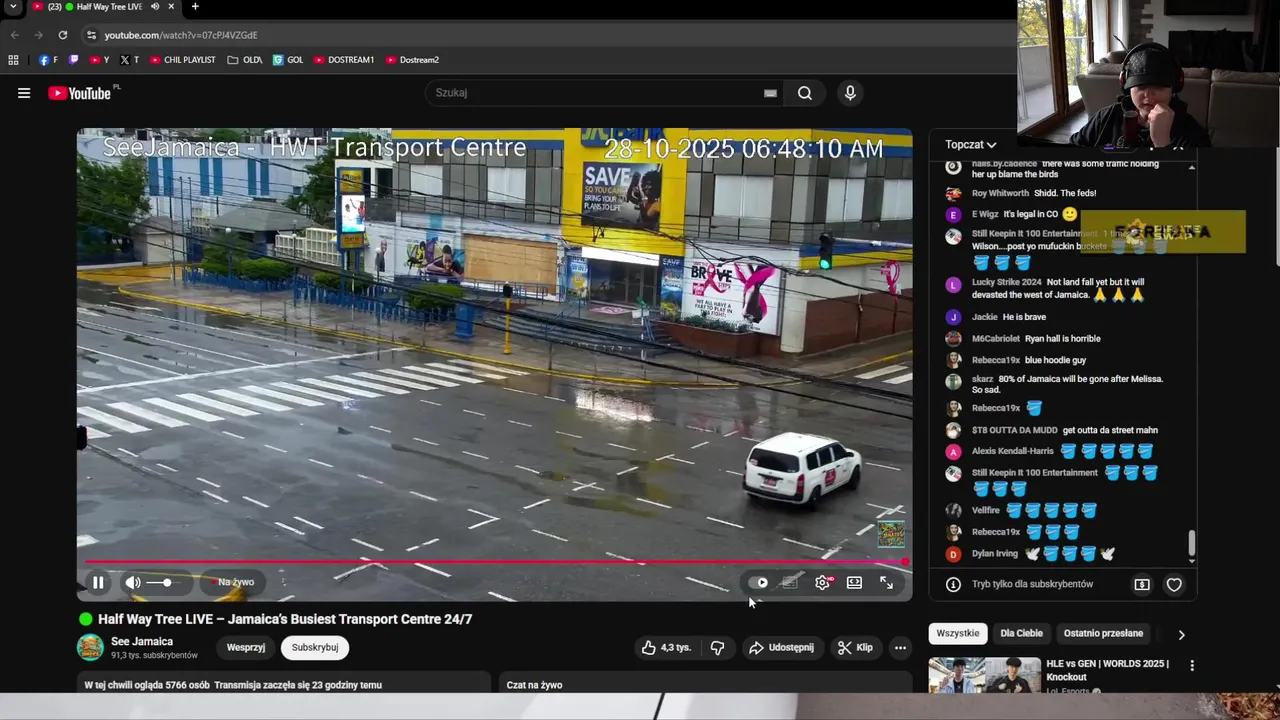Viewport: 1280px width, 720px height.
Task: Go back in browser history
Action: 15,35
